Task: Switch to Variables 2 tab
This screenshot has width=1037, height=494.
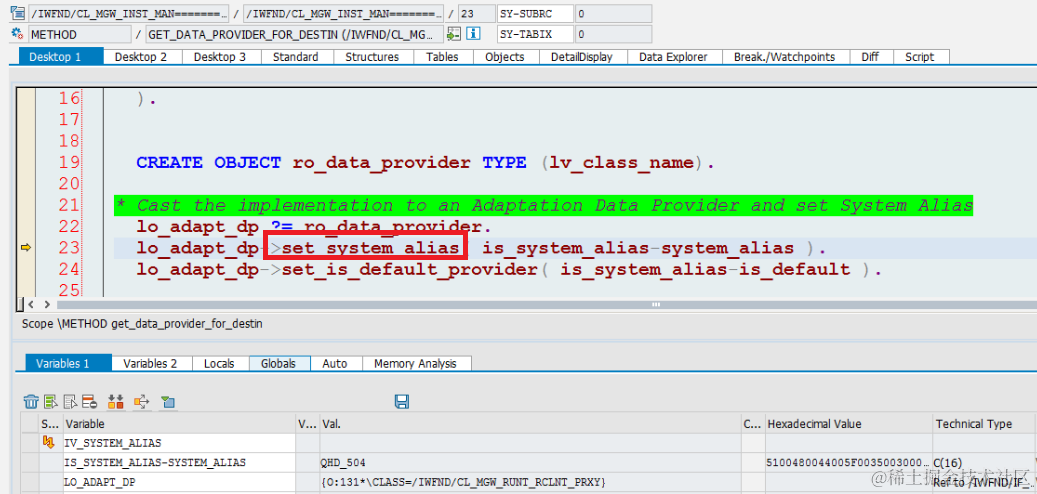Action: [x=151, y=364]
